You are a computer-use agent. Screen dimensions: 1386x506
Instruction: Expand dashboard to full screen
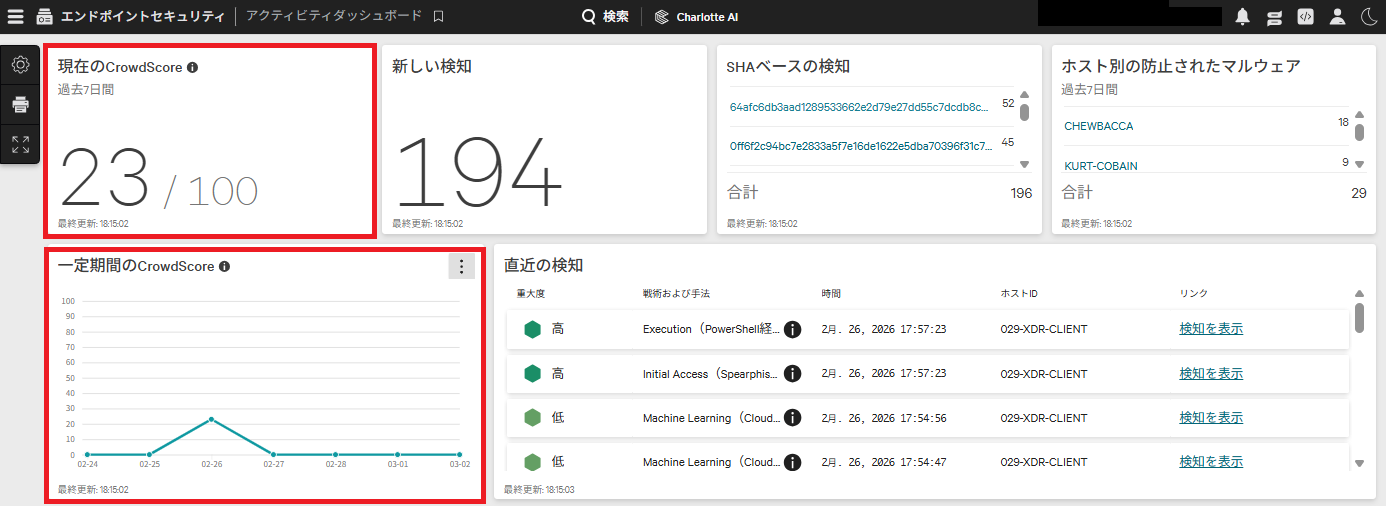[x=20, y=144]
